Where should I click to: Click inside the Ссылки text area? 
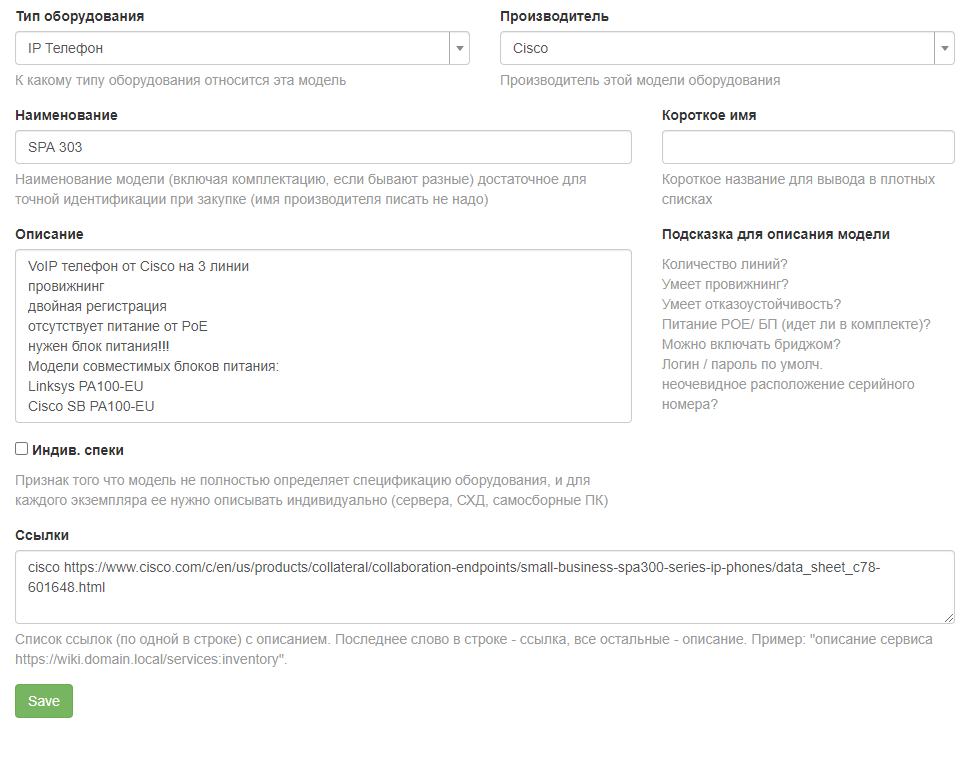[x=485, y=587]
